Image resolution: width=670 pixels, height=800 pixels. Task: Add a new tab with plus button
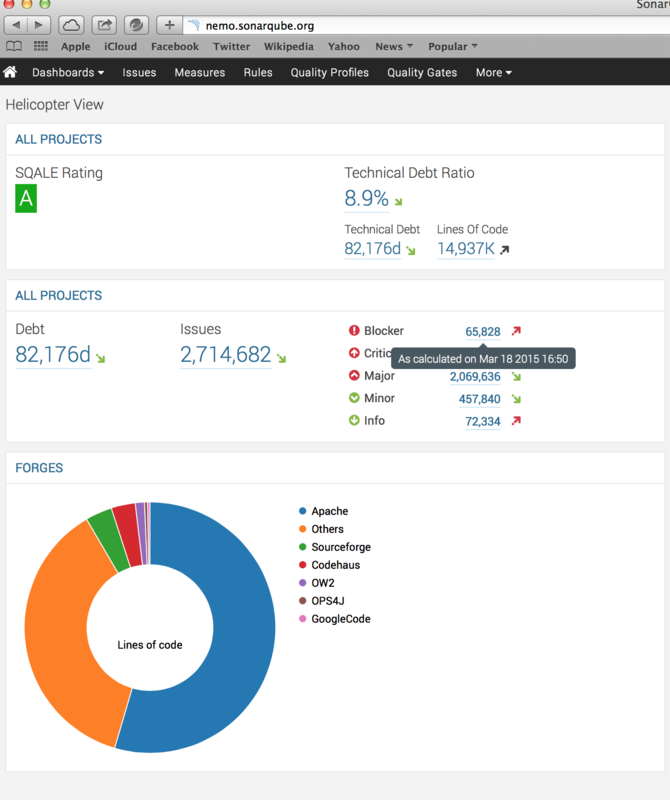pos(169,24)
